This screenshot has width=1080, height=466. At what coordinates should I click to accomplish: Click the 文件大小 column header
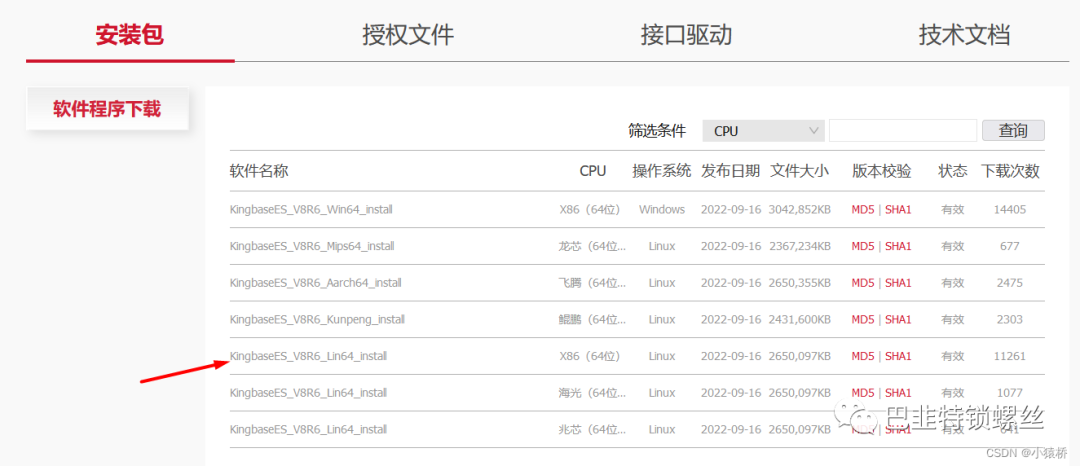(x=800, y=171)
